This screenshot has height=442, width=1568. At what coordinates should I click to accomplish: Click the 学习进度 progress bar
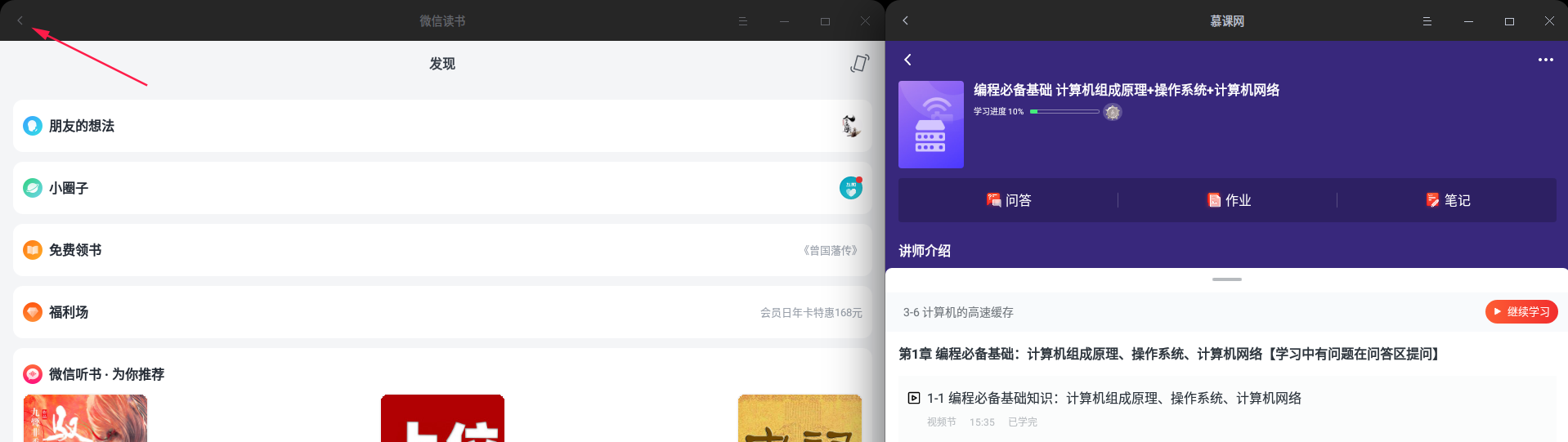1064,111
